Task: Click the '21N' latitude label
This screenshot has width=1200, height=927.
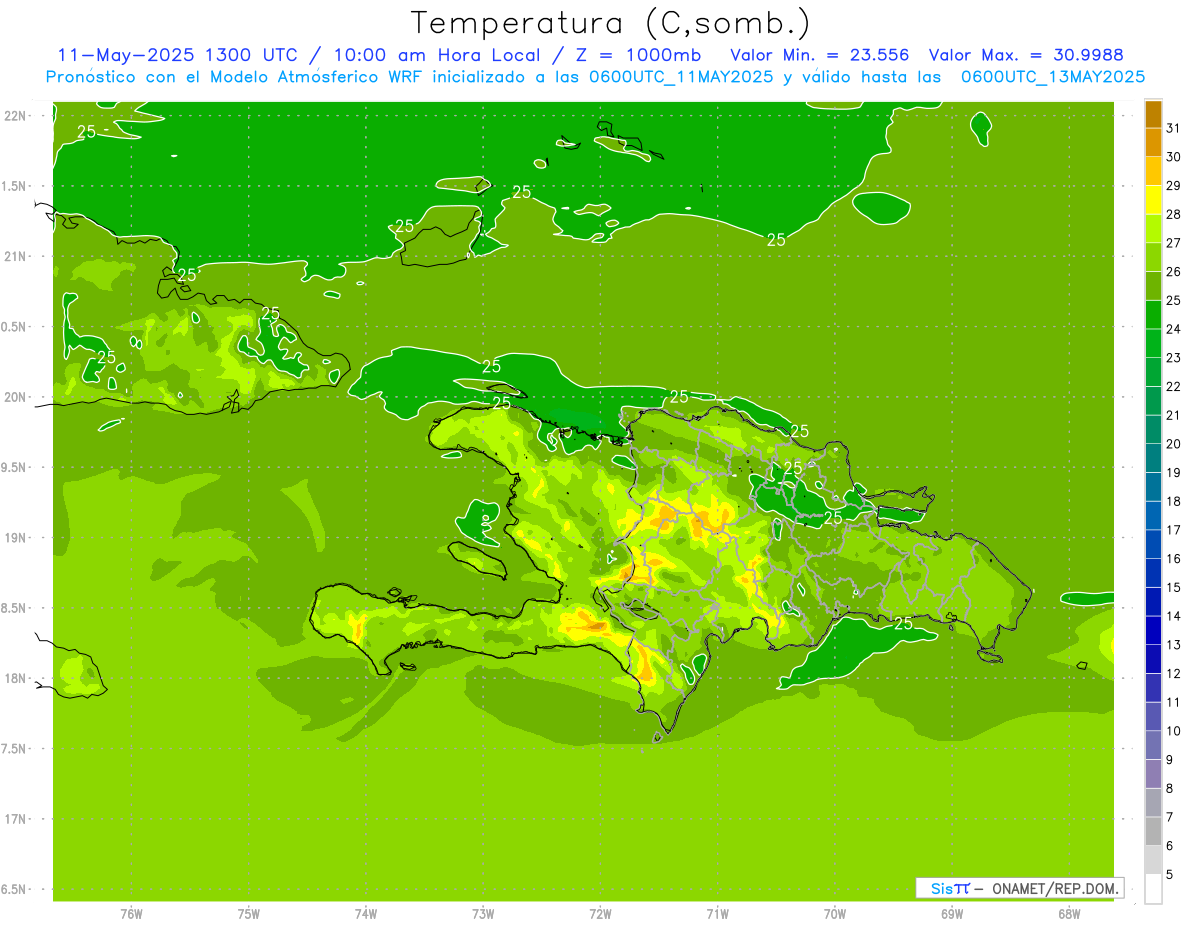Action: (x=16, y=256)
